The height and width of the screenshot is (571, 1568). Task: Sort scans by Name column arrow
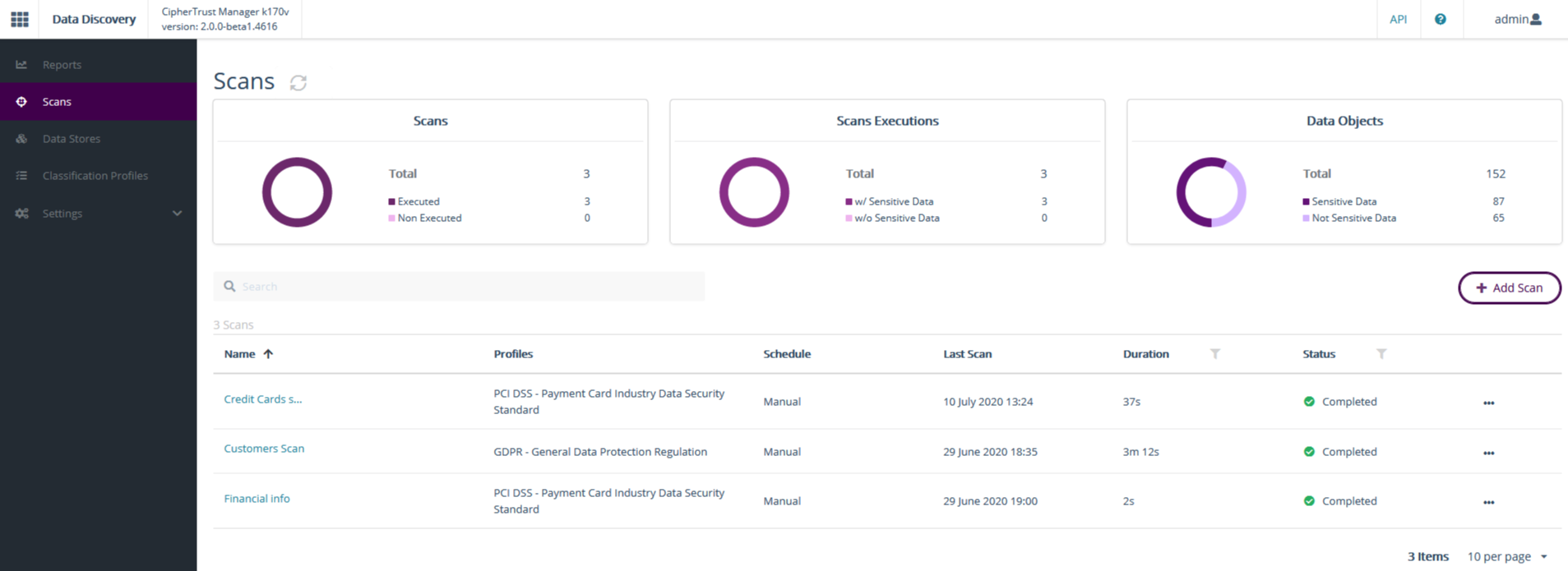[x=268, y=354]
